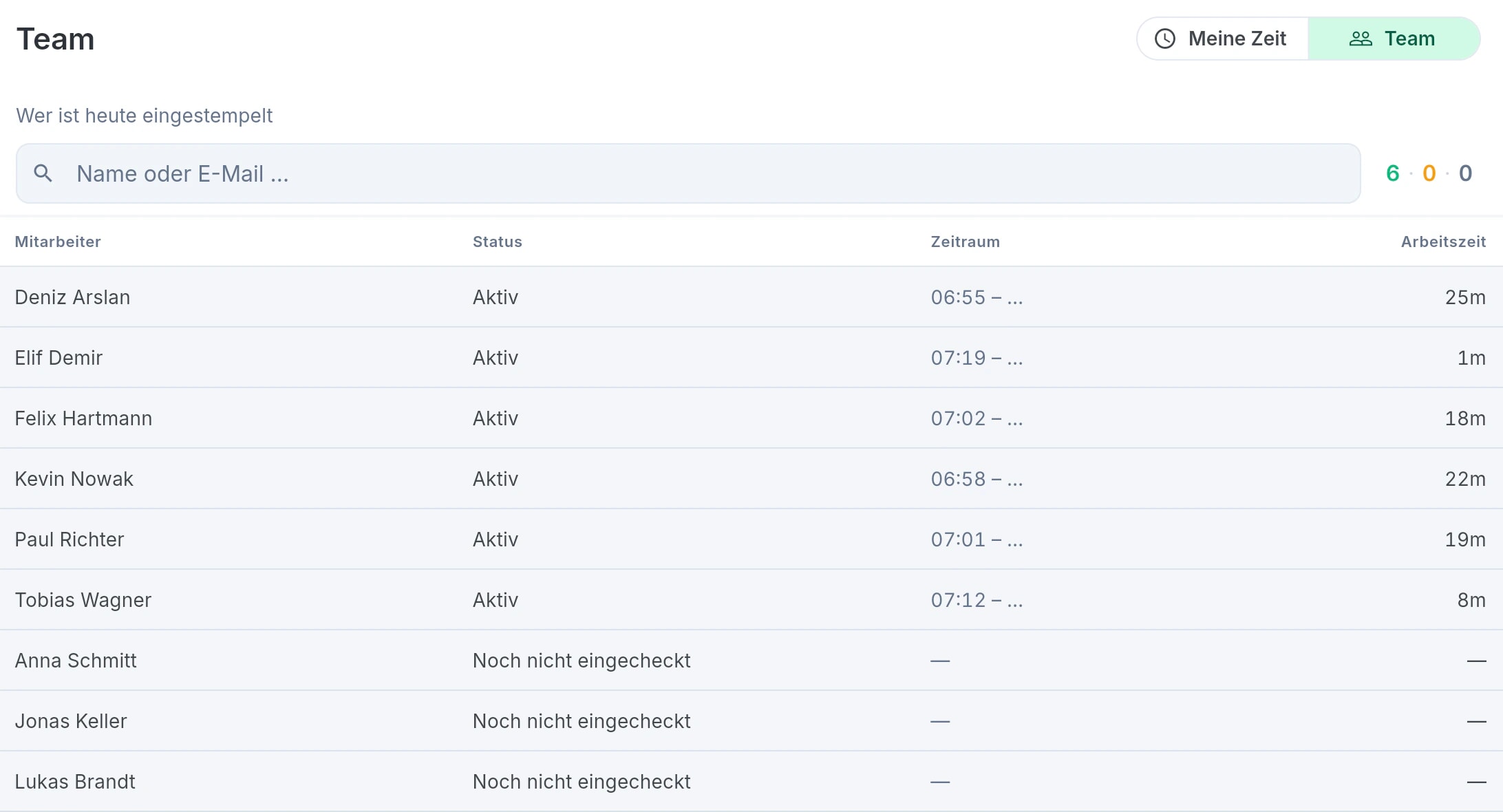Click Kevin Nowak's time 06:58 – ...

[977, 479]
